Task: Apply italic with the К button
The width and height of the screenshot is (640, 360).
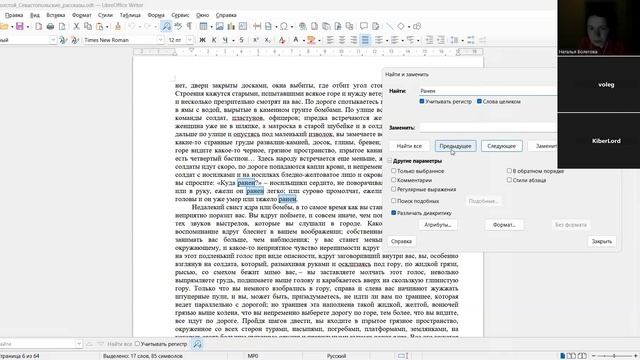Action: (214, 40)
